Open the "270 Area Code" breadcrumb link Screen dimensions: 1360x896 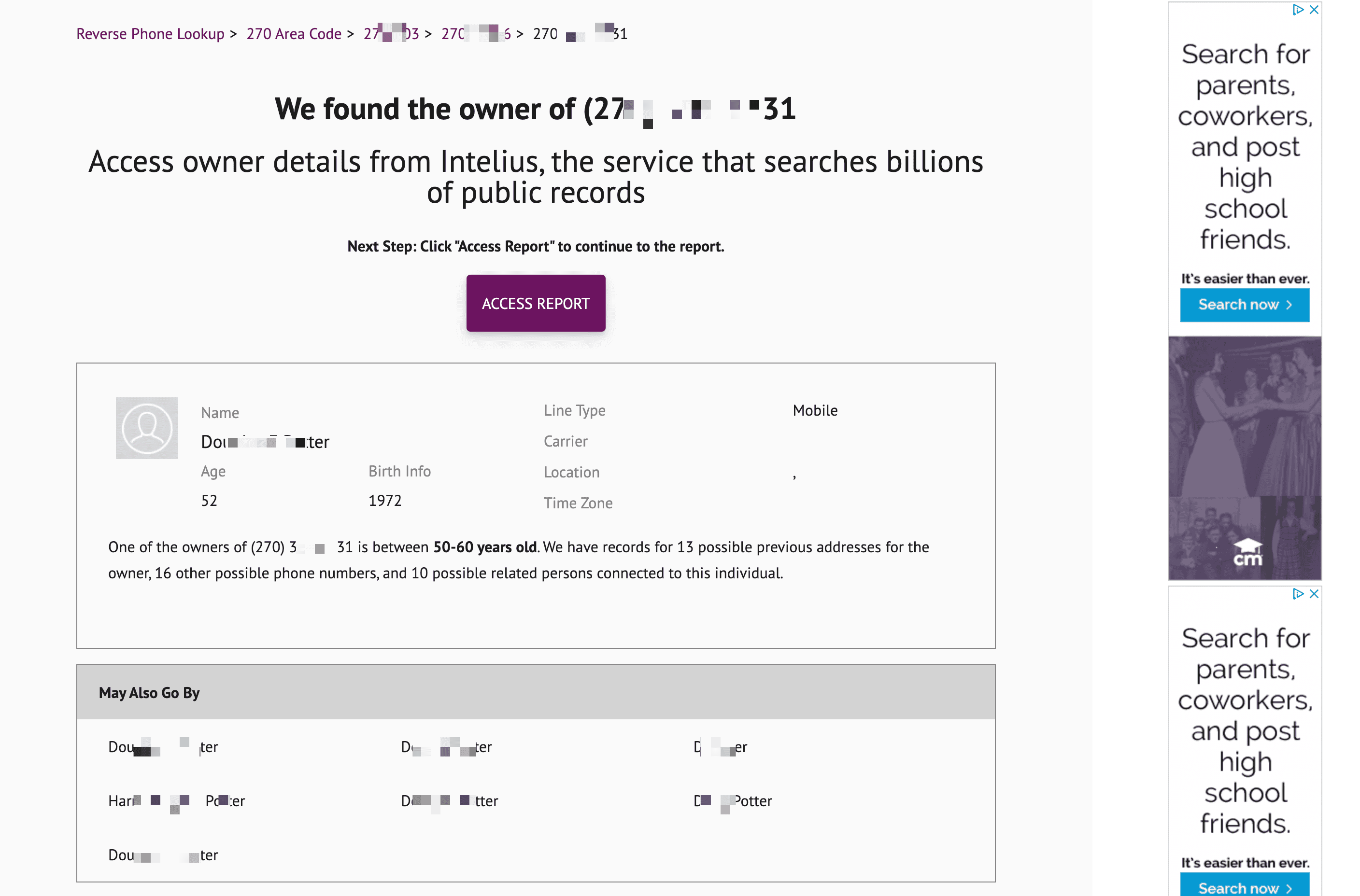pyautogui.click(x=294, y=34)
